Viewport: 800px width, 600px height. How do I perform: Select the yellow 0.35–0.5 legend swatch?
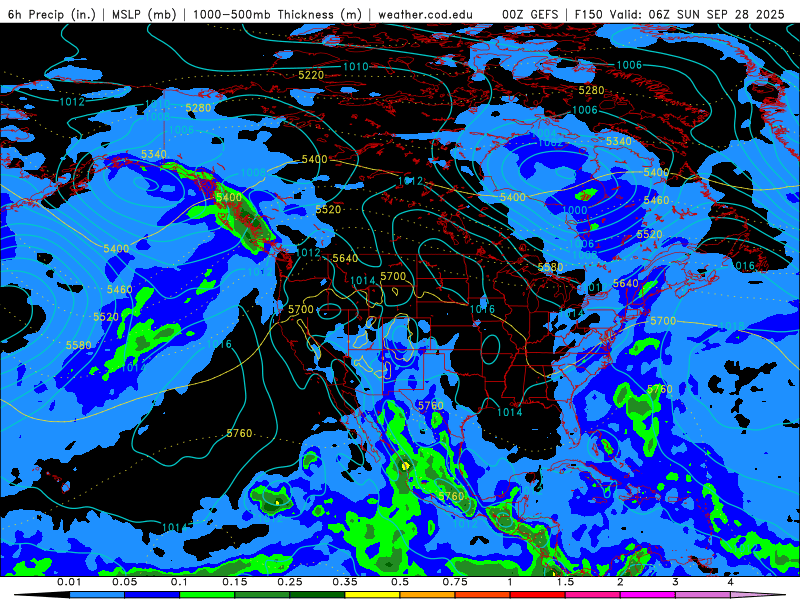372,595
